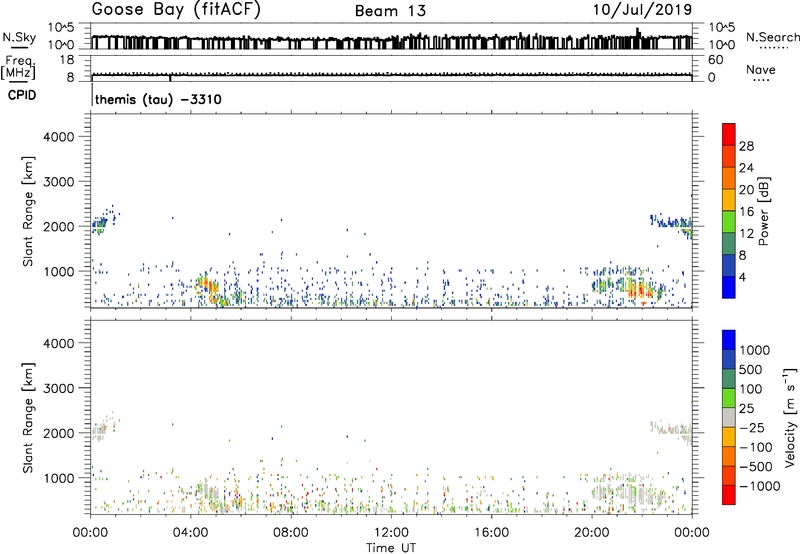Click the 'CPID' label
This screenshot has height=554, width=800.
(22, 95)
